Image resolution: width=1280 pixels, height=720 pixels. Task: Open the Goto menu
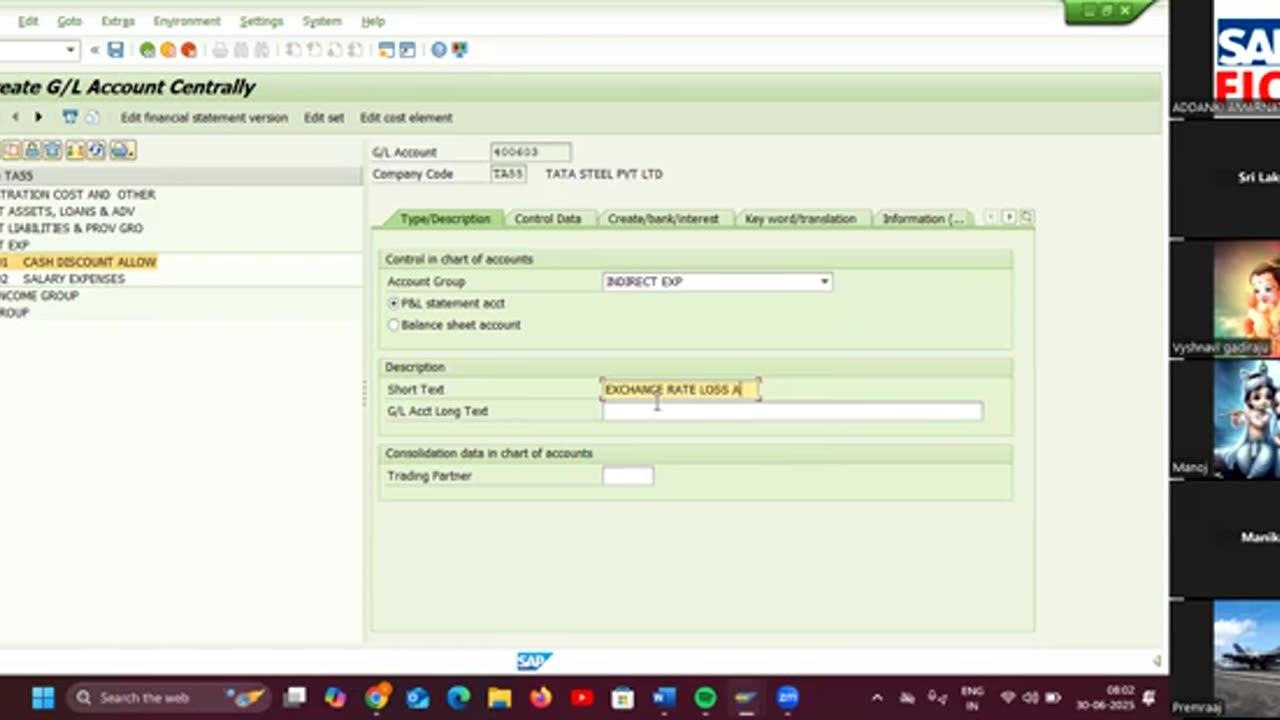[69, 21]
